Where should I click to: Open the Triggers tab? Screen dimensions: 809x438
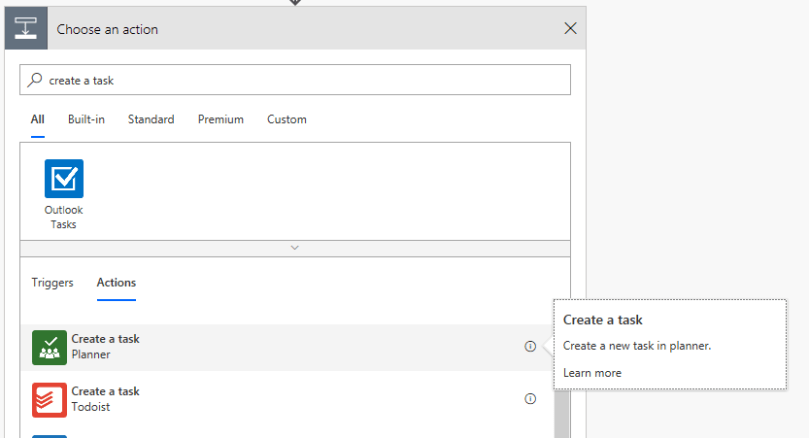point(52,283)
